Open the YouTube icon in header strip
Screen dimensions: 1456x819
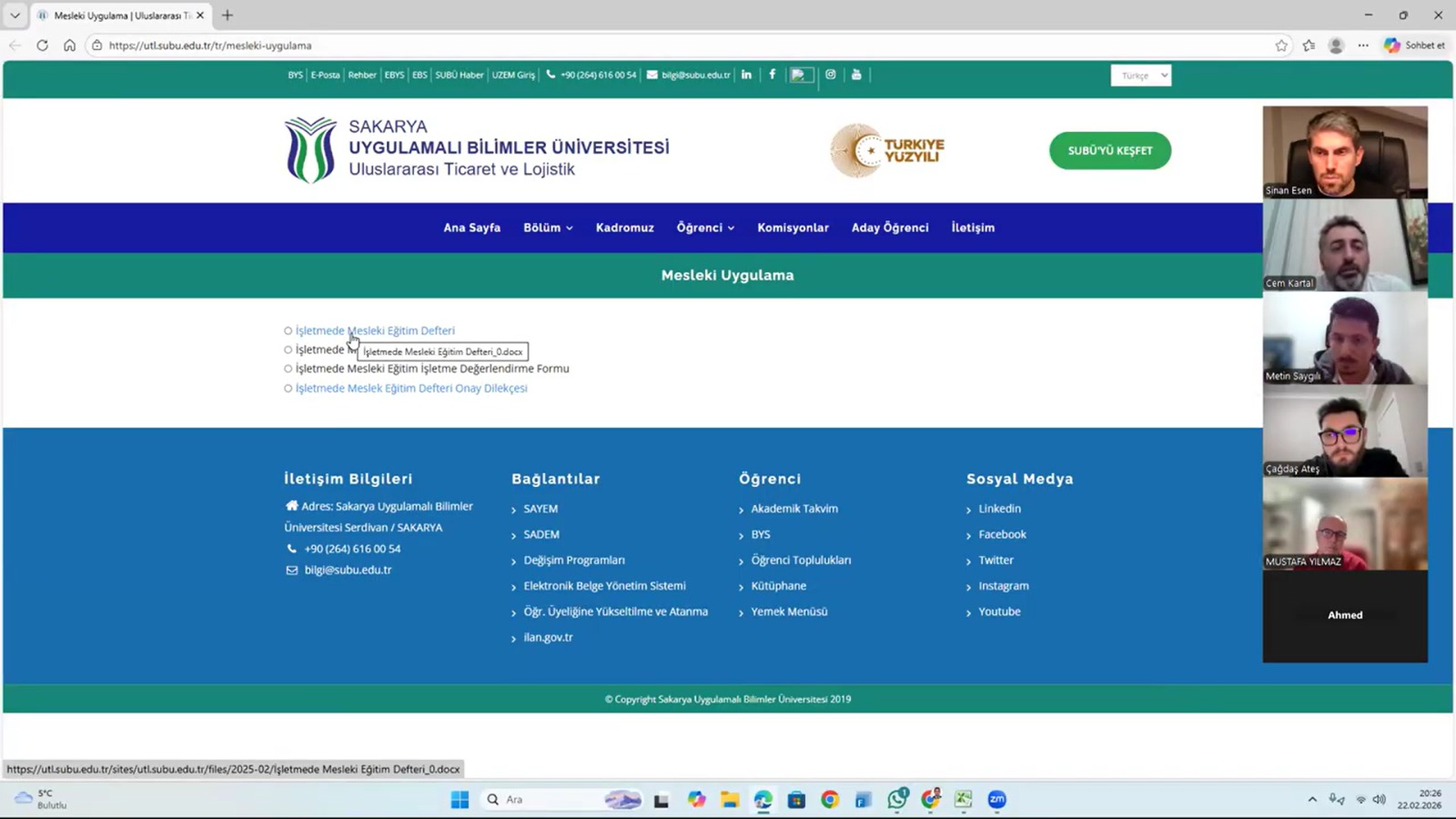click(856, 75)
